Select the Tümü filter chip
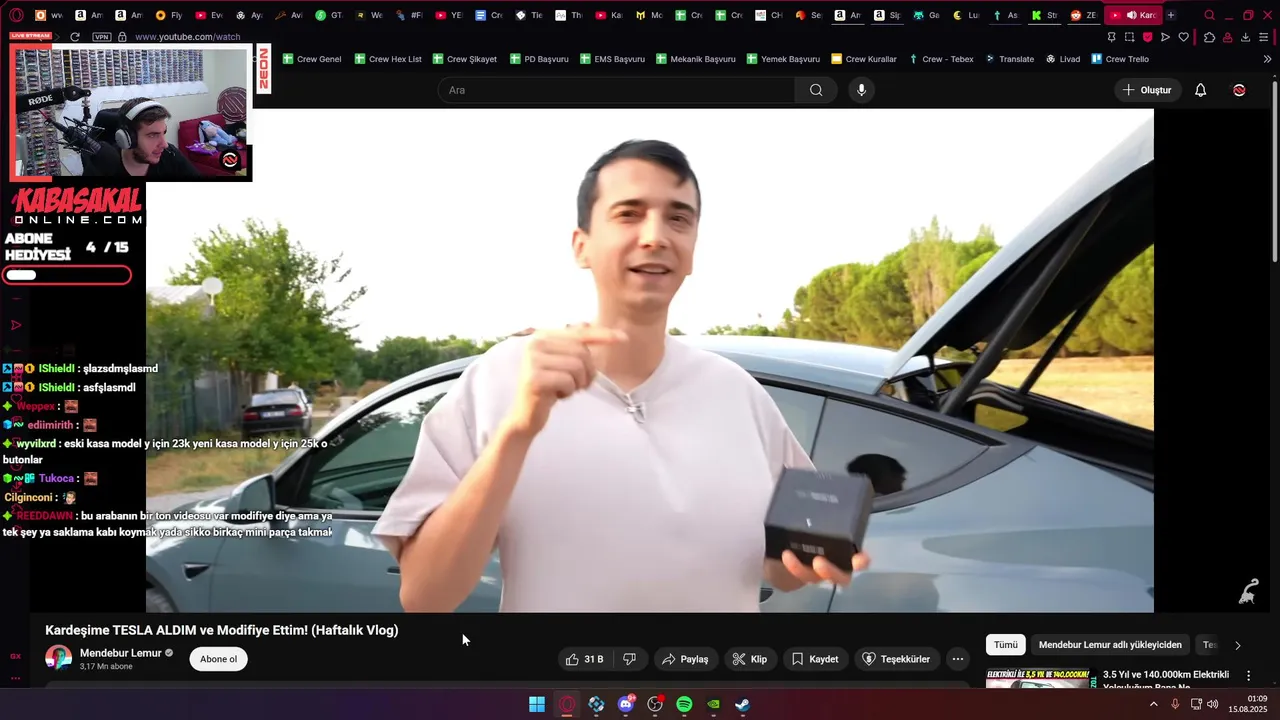The height and width of the screenshot is (720, 1280). [x=1005, y=645]
